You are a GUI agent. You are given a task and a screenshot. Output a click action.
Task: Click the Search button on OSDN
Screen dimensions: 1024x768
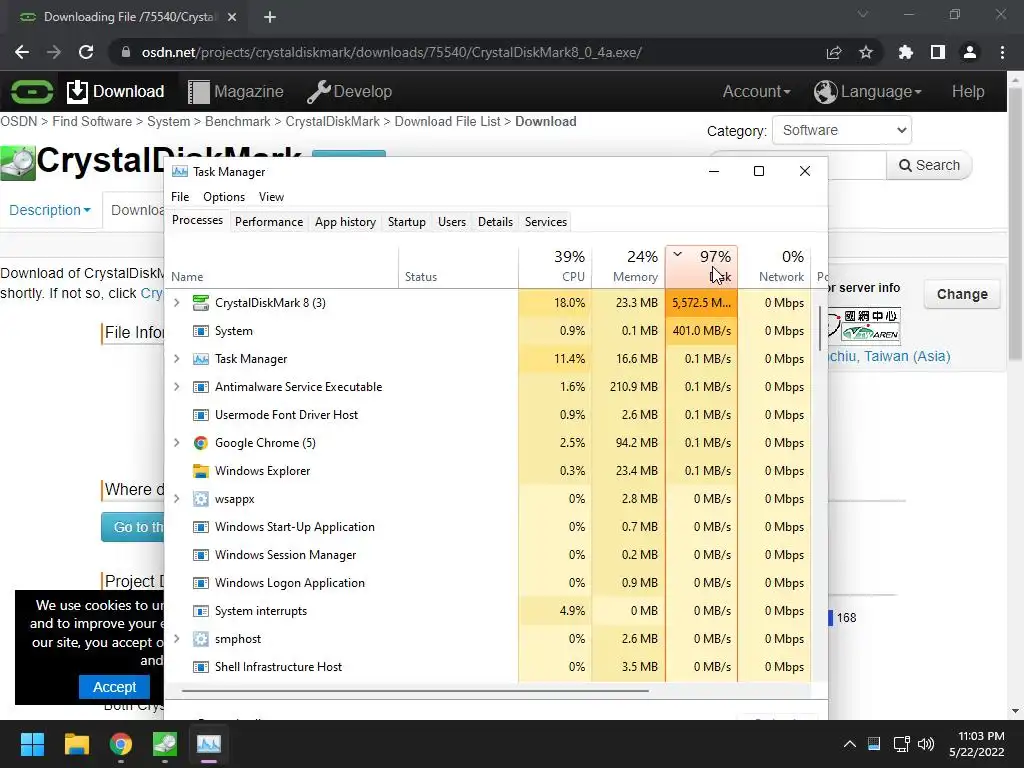(x=929, y=165)
